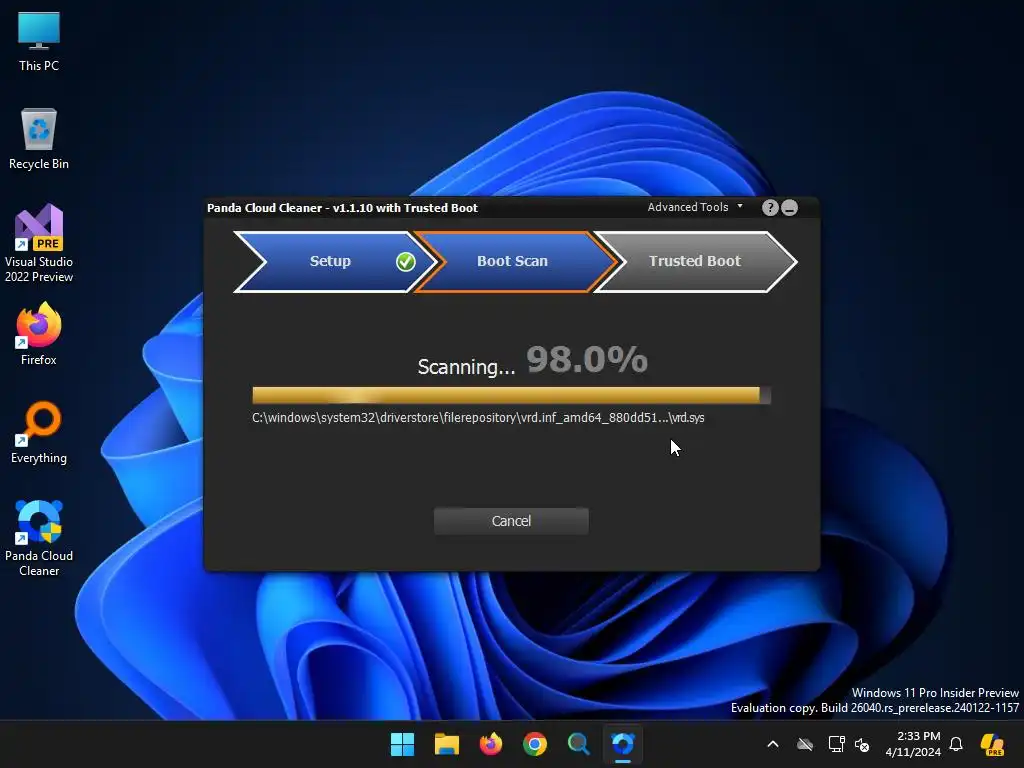Click the green checkmark on Setup
This screenshot has width=1024, height=768.
pyautogui.click(x=406, y=262)
